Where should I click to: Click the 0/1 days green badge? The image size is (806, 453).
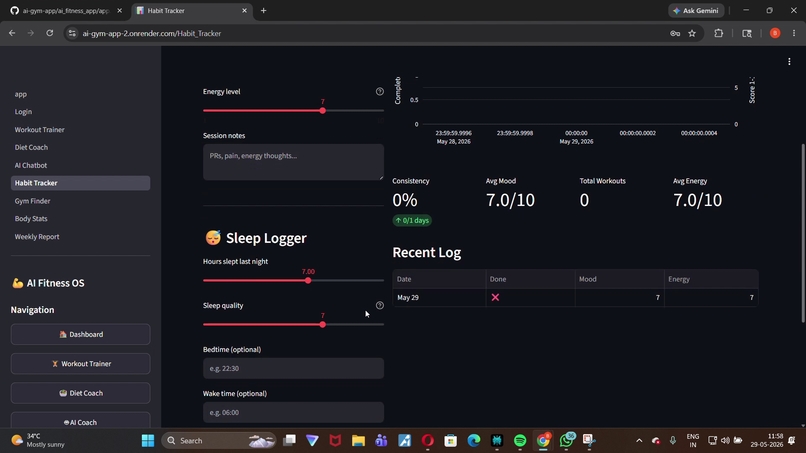coord(412,221)
